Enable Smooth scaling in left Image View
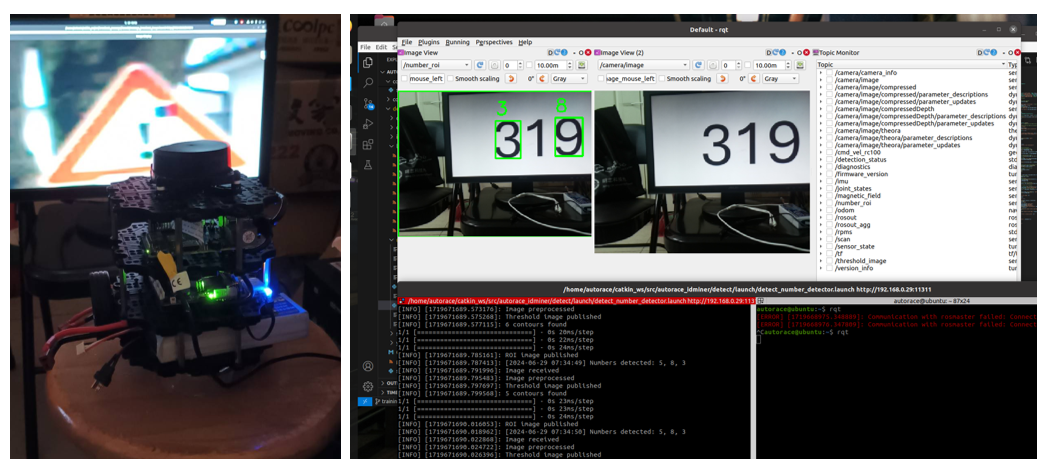The image size is (1047, 468). click(453, 78)
